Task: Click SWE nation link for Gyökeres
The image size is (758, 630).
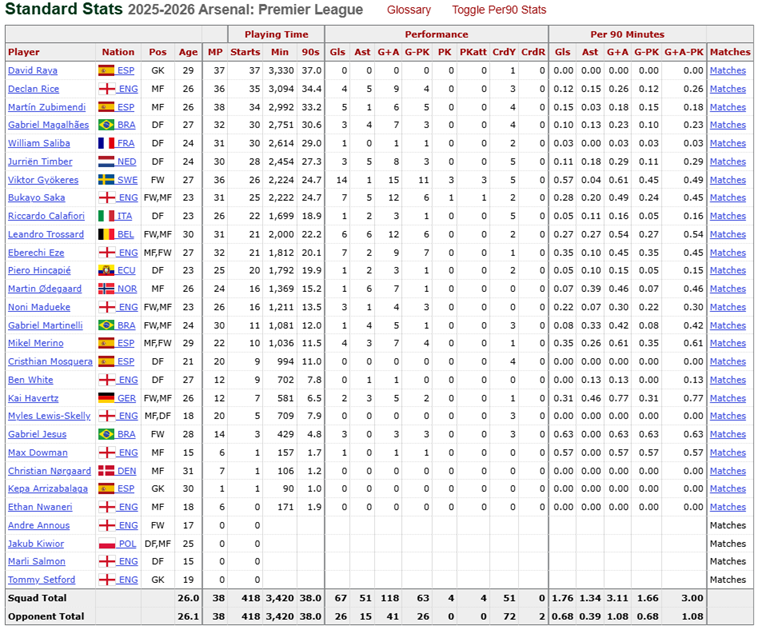Action: click(127, 180)
